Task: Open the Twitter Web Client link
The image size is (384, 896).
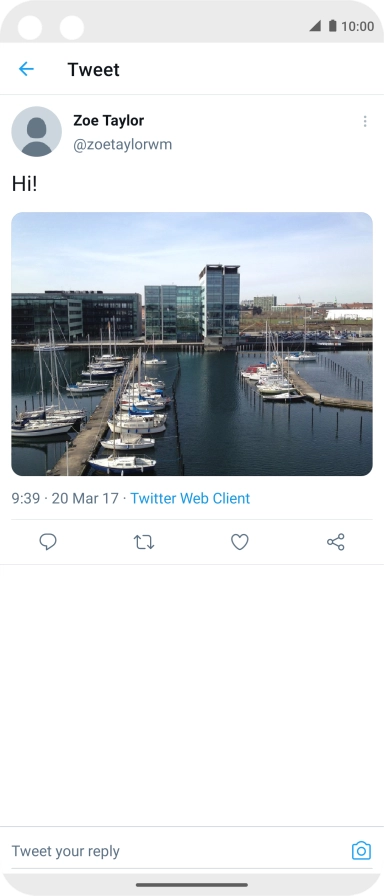Action: 190,498
